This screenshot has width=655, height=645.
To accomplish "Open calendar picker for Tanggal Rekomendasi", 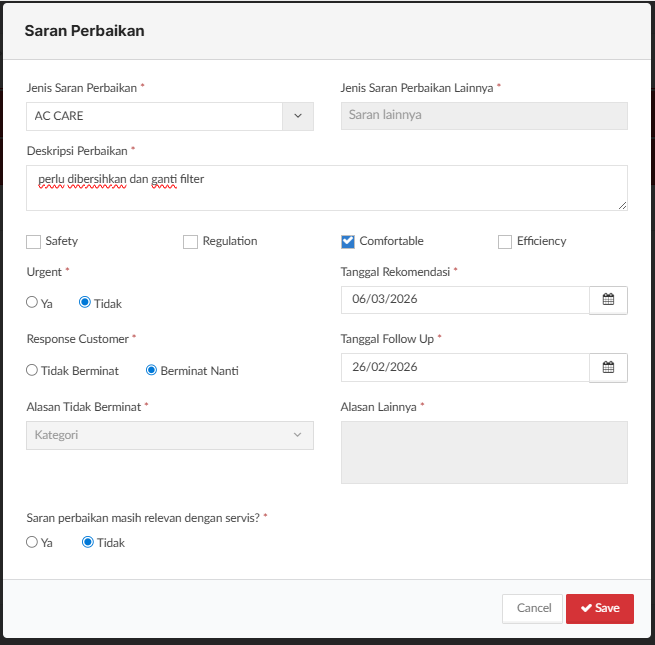I will [x=608, y=300].
